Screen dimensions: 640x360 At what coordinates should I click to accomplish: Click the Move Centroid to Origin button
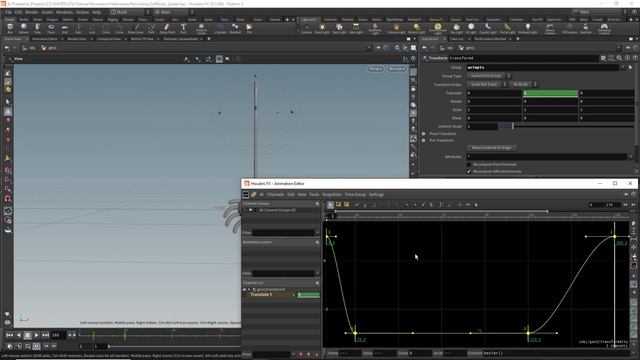click(x=491, y=148)
